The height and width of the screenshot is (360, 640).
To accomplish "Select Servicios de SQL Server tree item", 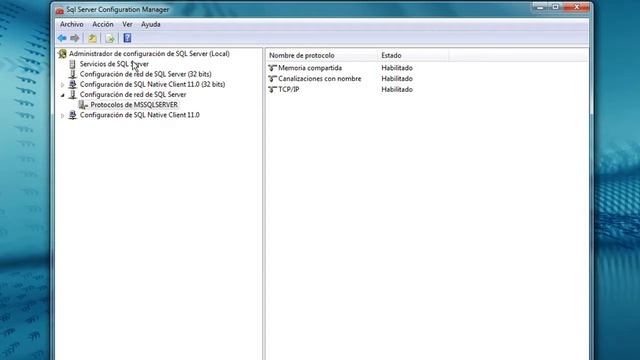I will click(114, 64).
